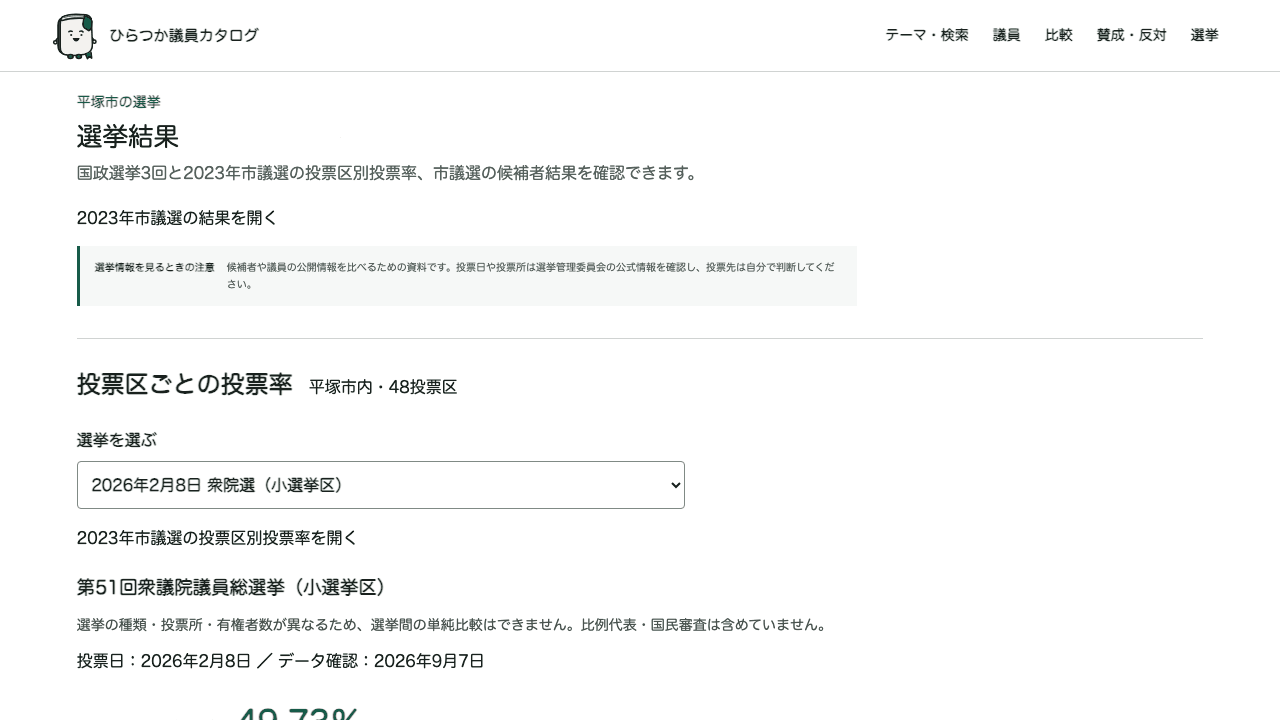Open 2023年市議選の投票区別投票率を開く link
Image resolution: width=1280 pixels, height=720 pixels.
pos(217,538)
